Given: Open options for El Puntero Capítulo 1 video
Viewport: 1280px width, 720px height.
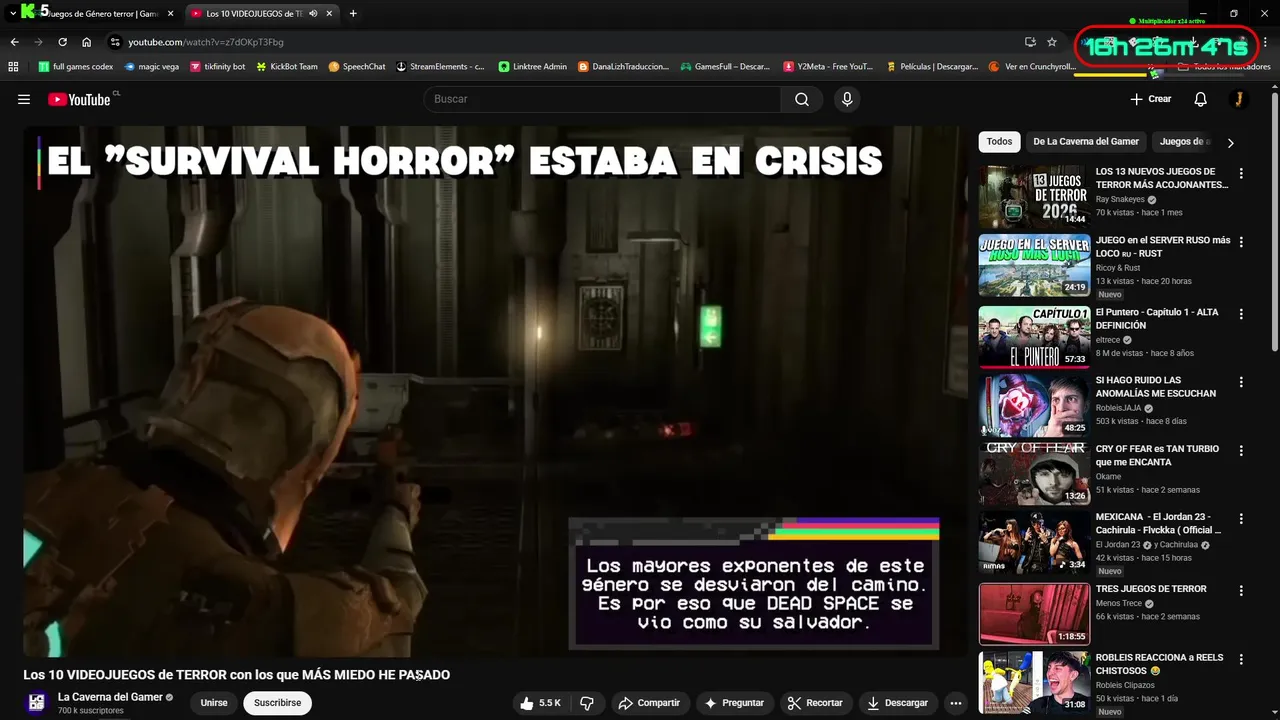Looking at the screenshot, I should coord(1241,314).
